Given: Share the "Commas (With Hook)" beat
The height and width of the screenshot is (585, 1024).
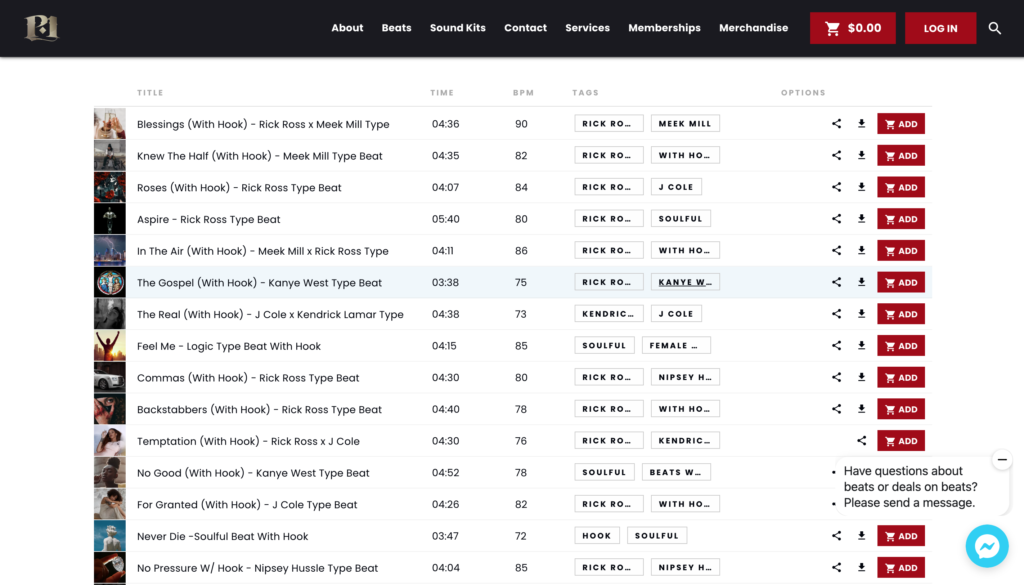Looking at the screenshot, I should point(837,377).
